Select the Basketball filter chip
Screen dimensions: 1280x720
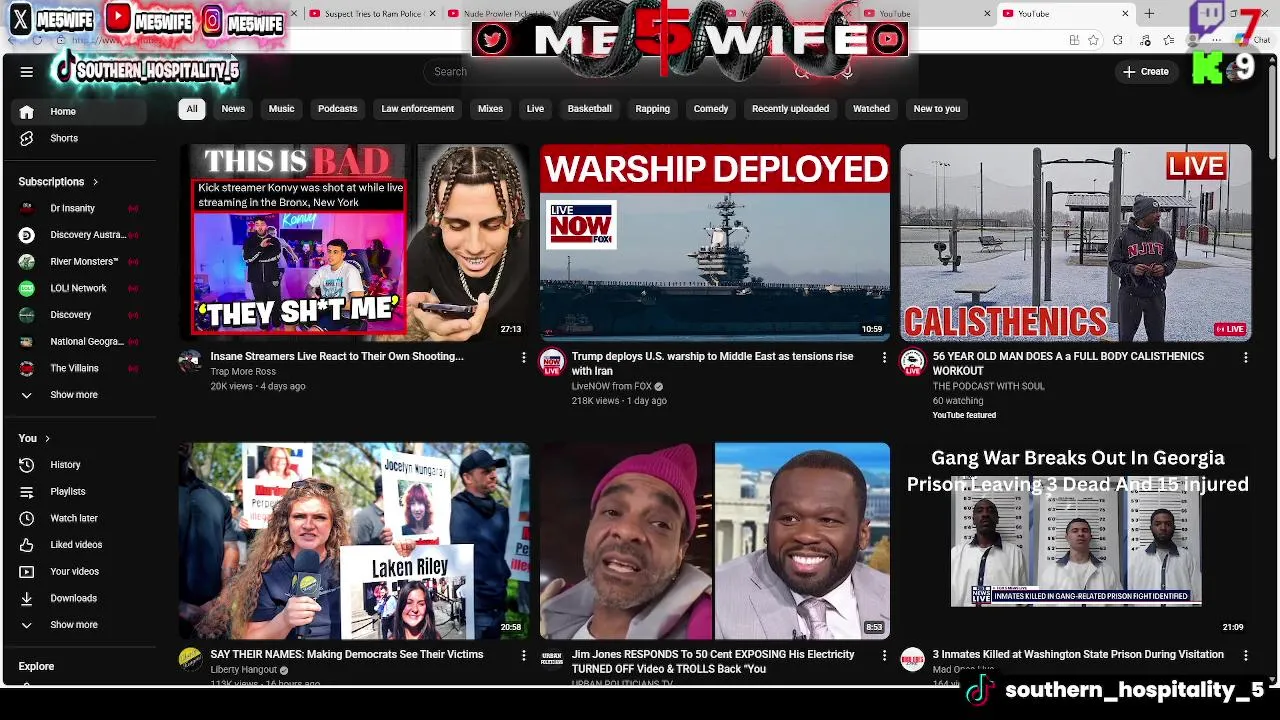[x=590, y=109]
